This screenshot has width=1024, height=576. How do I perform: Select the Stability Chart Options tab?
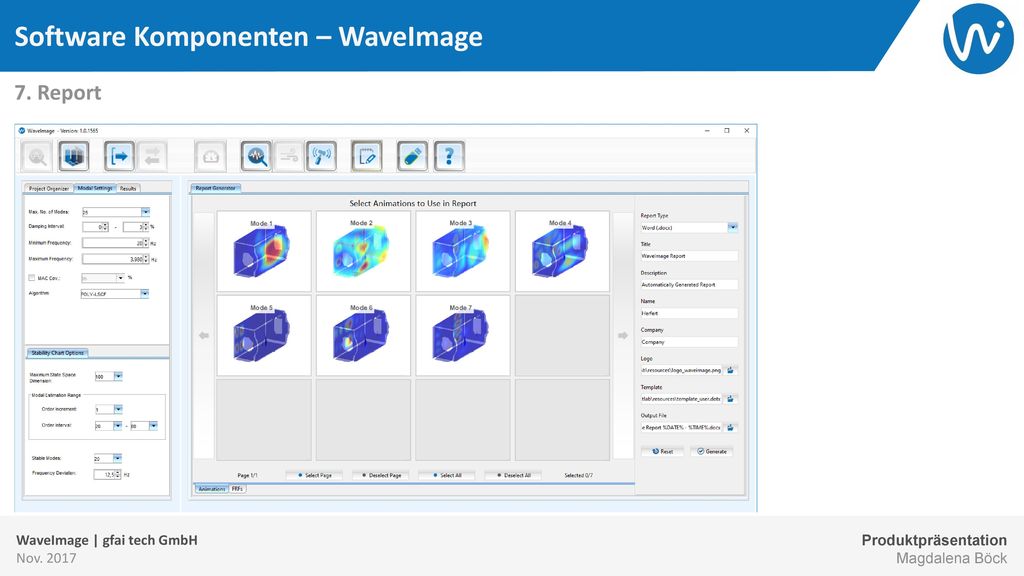point(57,353)
